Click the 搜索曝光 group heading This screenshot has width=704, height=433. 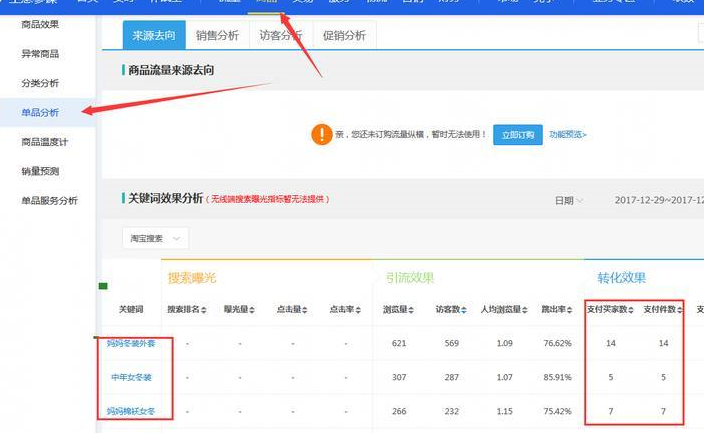[x=192, y=278]
